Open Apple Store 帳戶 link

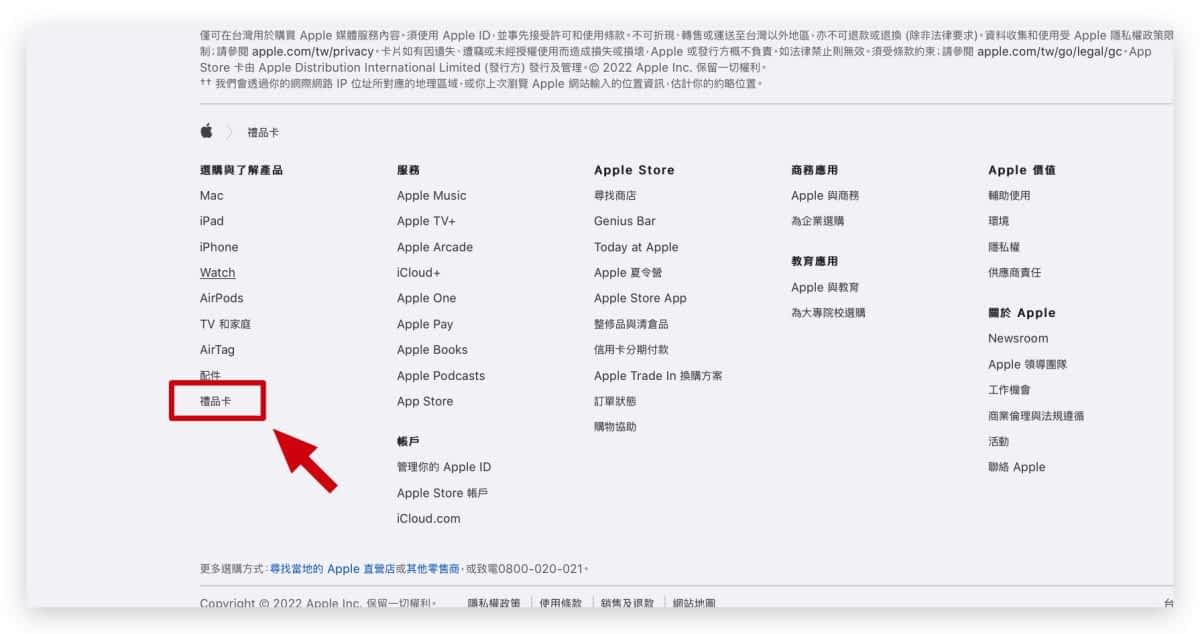tap(443, 493)
